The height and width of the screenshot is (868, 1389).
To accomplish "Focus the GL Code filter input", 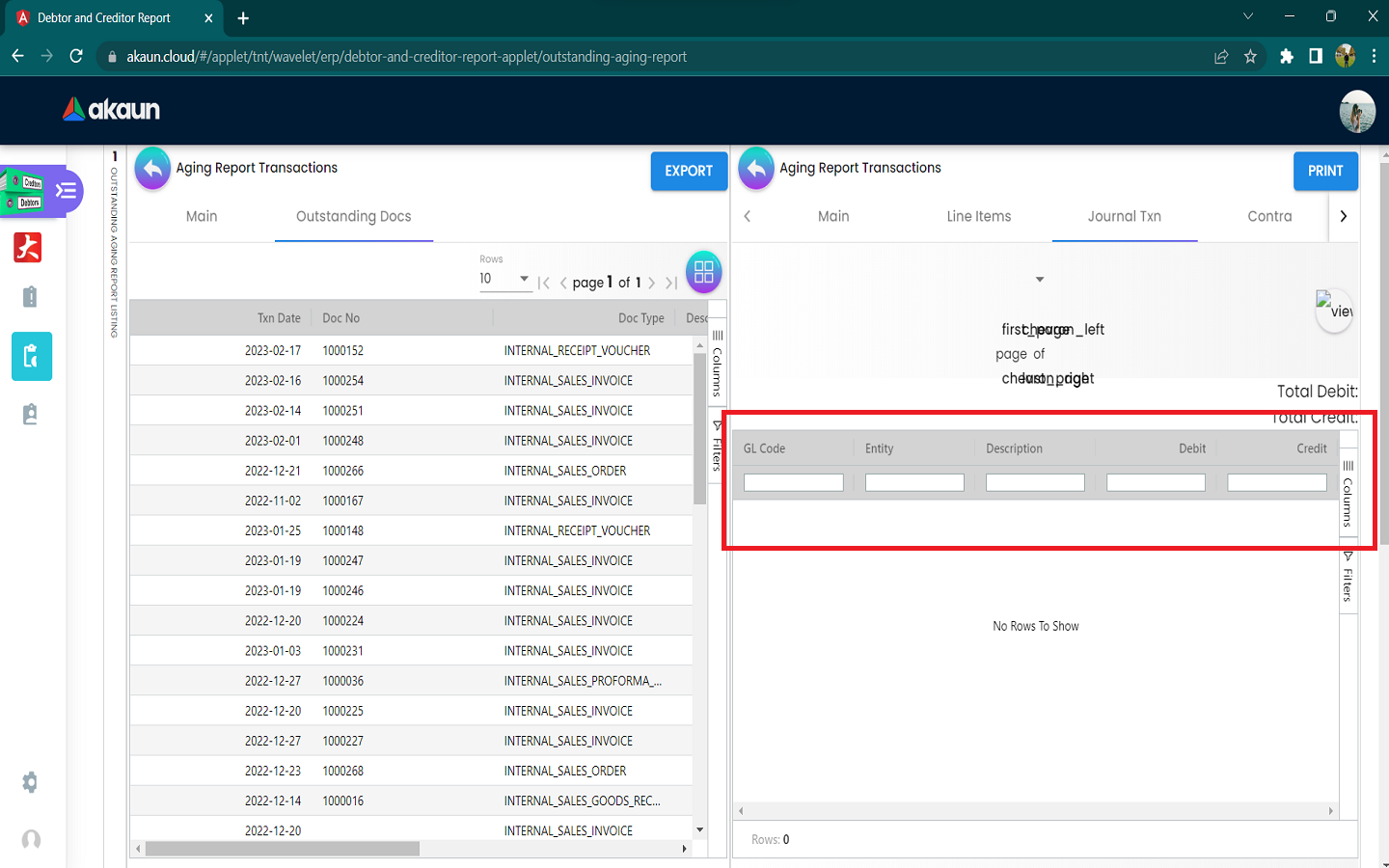I will 793,482.
